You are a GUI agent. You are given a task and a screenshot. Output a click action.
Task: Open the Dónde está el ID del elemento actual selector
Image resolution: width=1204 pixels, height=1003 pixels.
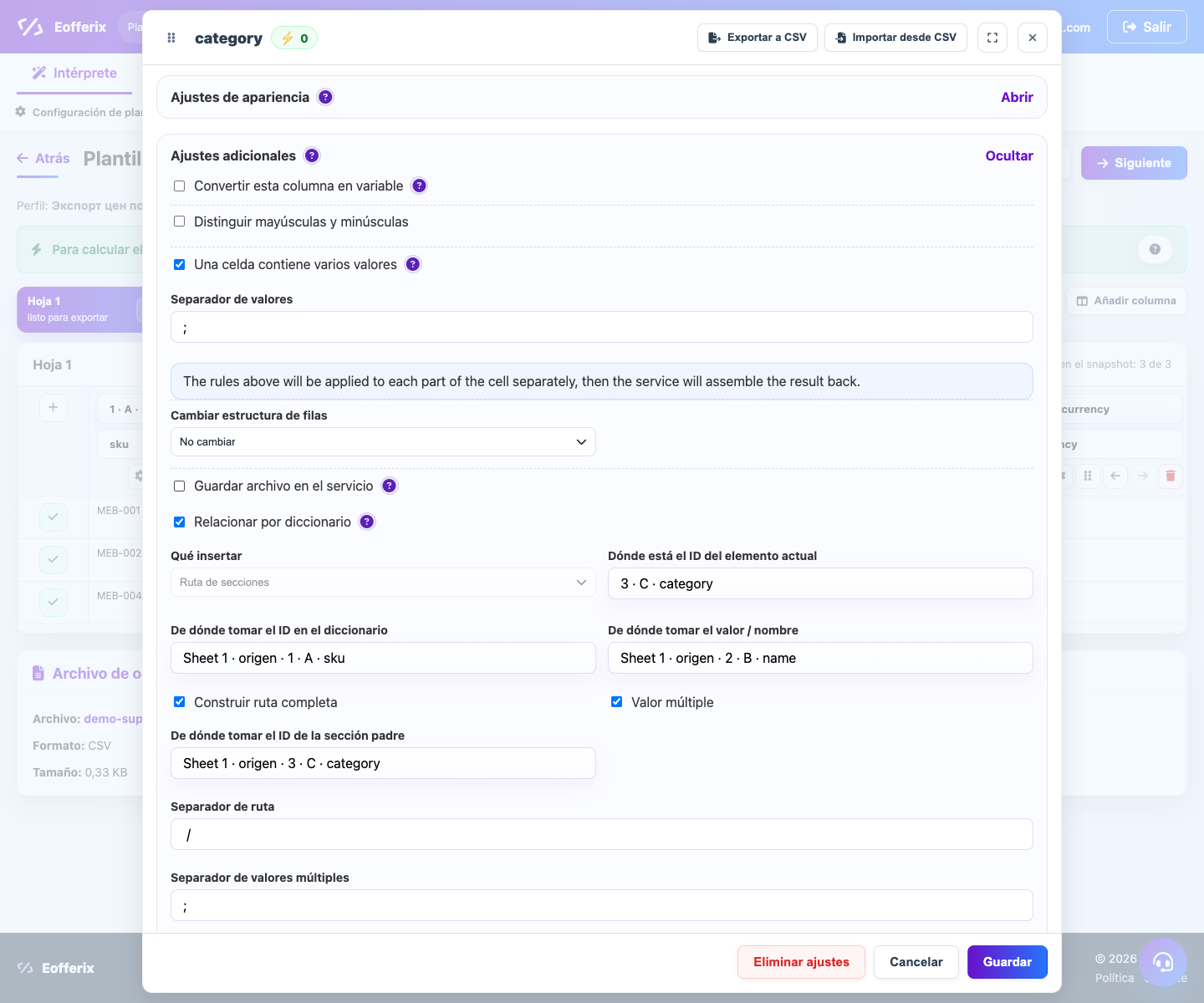coord(820,583)
